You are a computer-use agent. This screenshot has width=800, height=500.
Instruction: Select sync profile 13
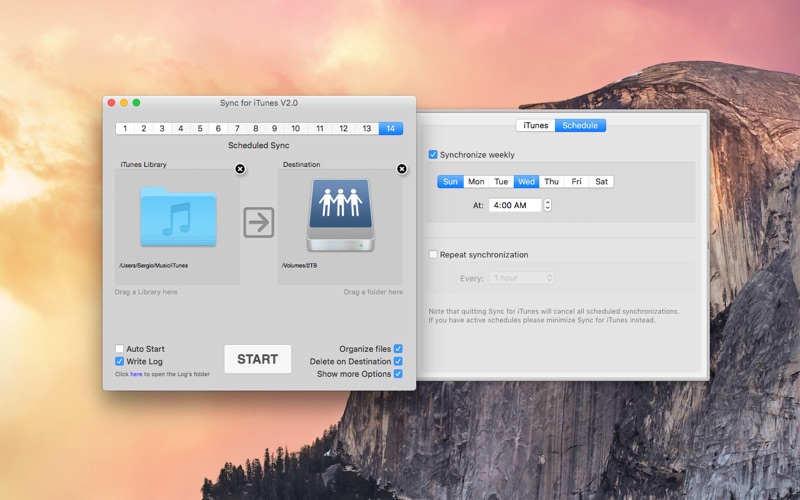(367, 129)
